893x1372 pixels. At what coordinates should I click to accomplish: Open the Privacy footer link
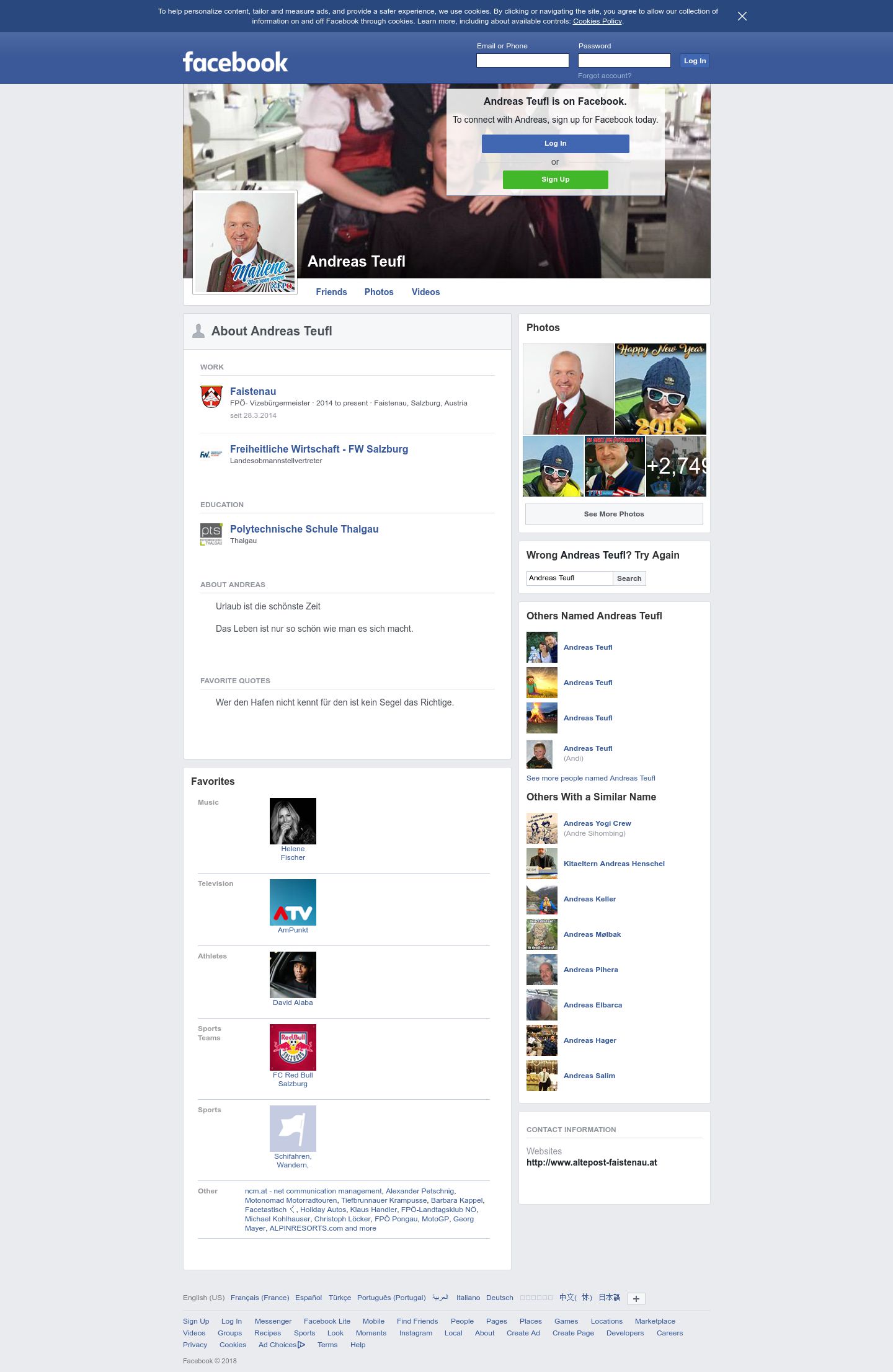[195, 1345]
